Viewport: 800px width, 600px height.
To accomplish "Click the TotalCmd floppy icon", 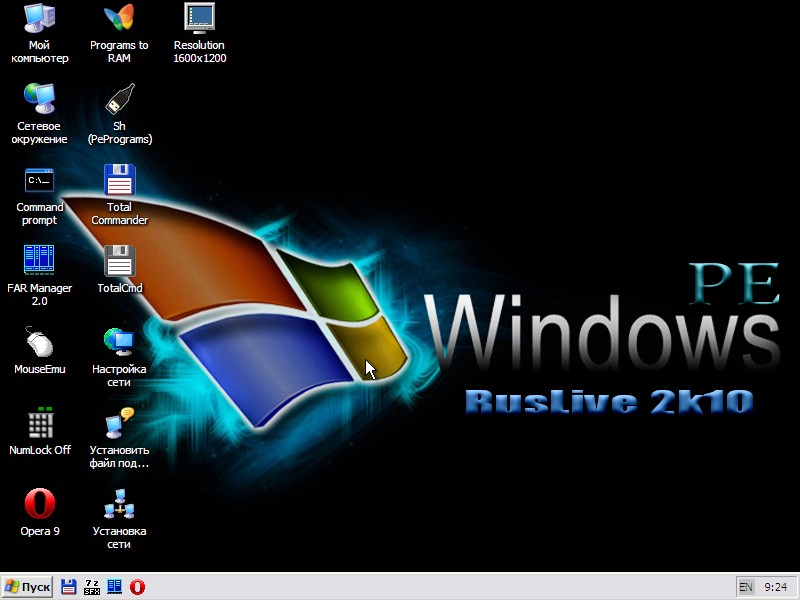I will click(x=119, y=269).
